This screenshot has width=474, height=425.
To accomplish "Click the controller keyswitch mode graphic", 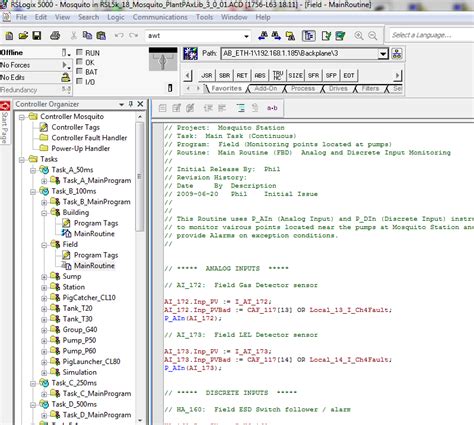I will pyautogui.click(x=163, y=59).
